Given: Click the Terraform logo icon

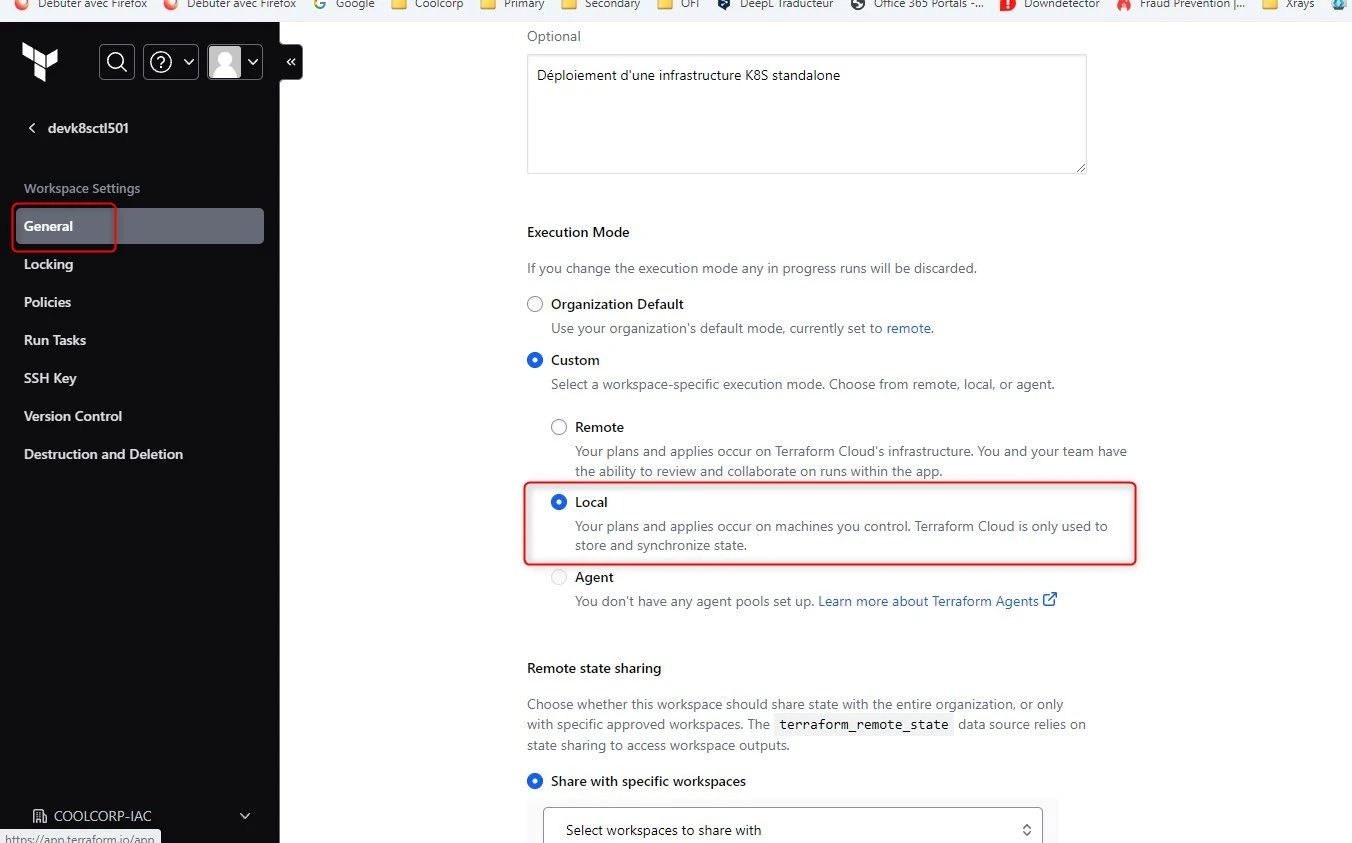Looking at the screenshot, I should (x=40, y=62).
